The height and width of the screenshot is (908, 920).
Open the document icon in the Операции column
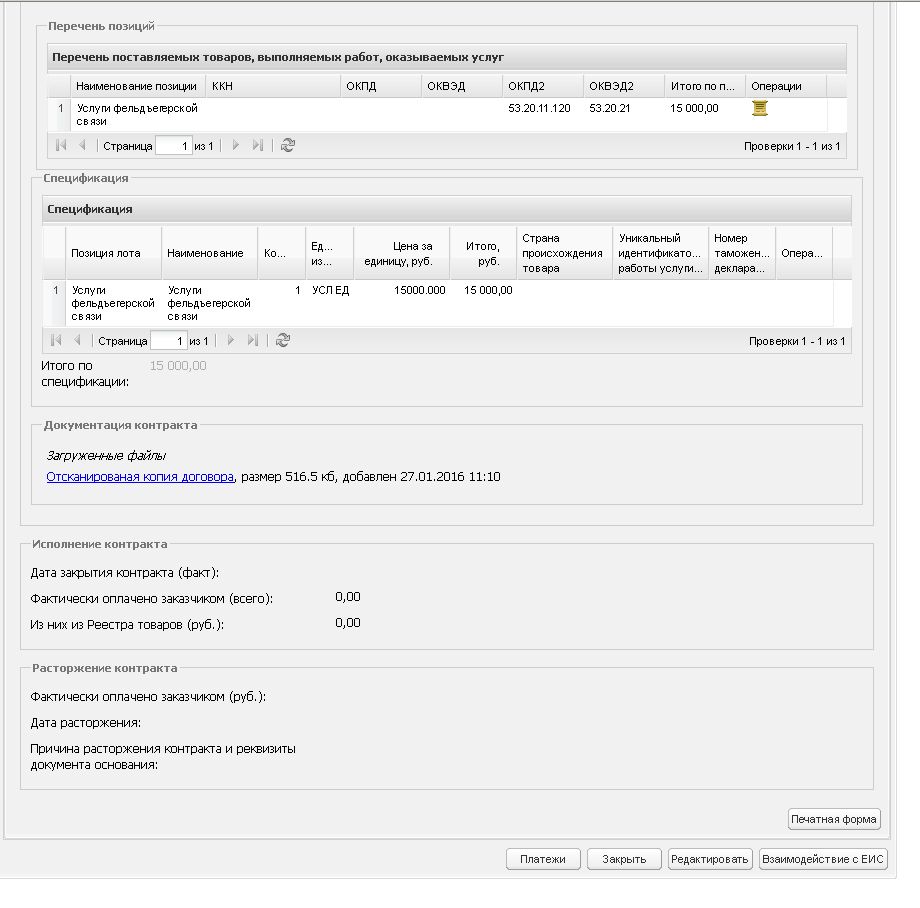click(760, 109)
